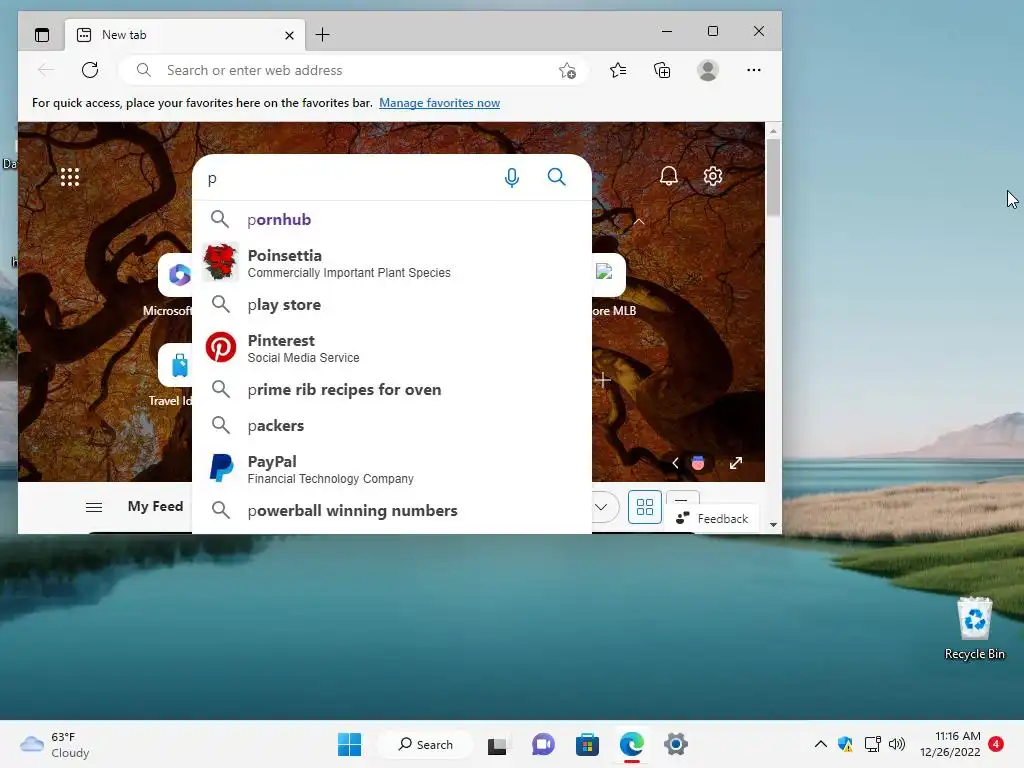This screenshot has height=768, width=1024.
Task: Choose the packers suggestion
Action: [x=392, y=425]
